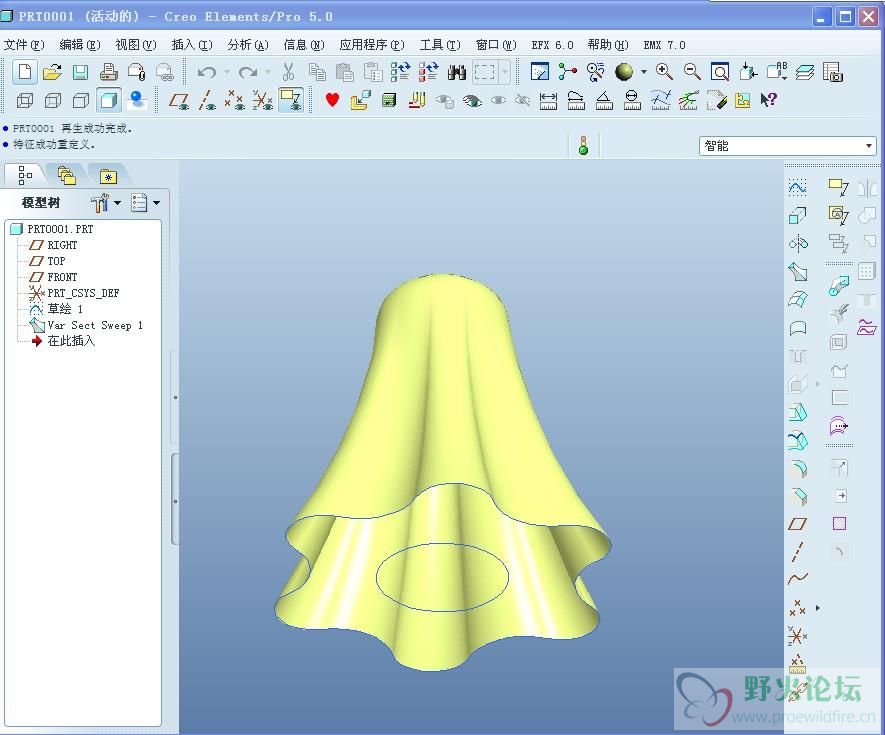Image resolution: width=885 pixels, height=735 pixels.
Task: Switch to the folder browser tab
Action: pos(67,176)
